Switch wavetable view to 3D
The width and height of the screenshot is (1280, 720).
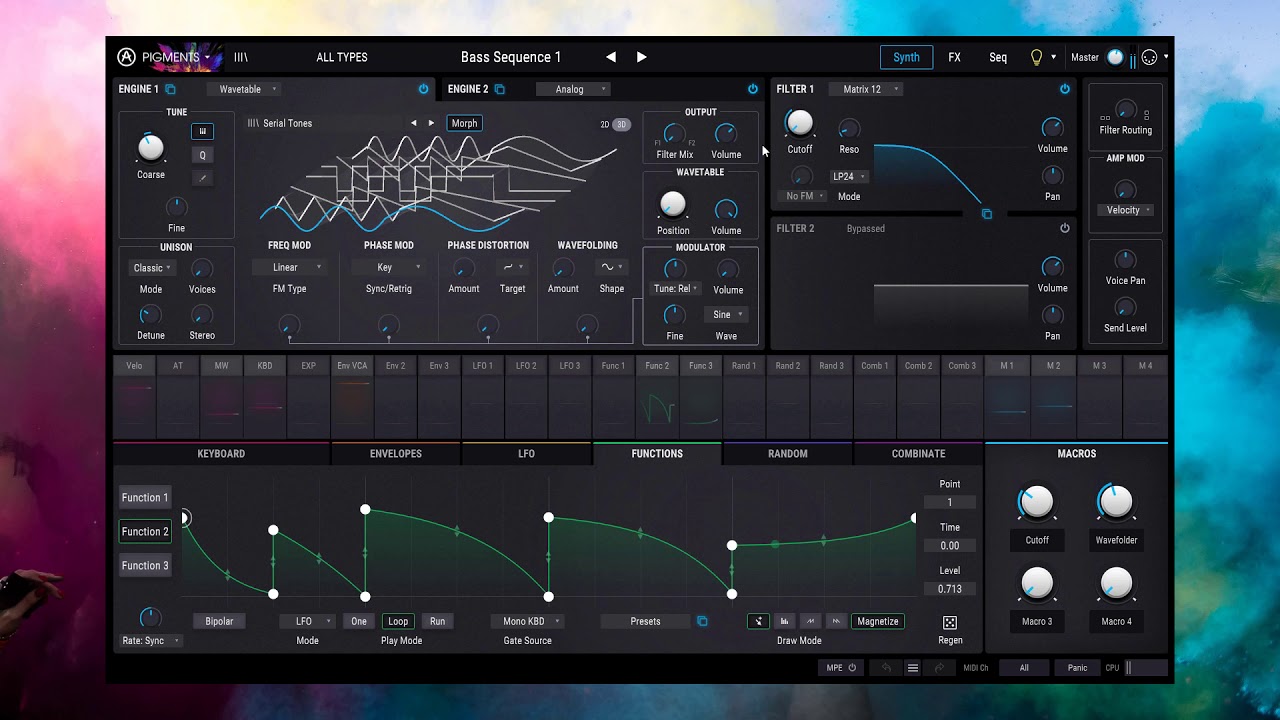pos(622,124)
